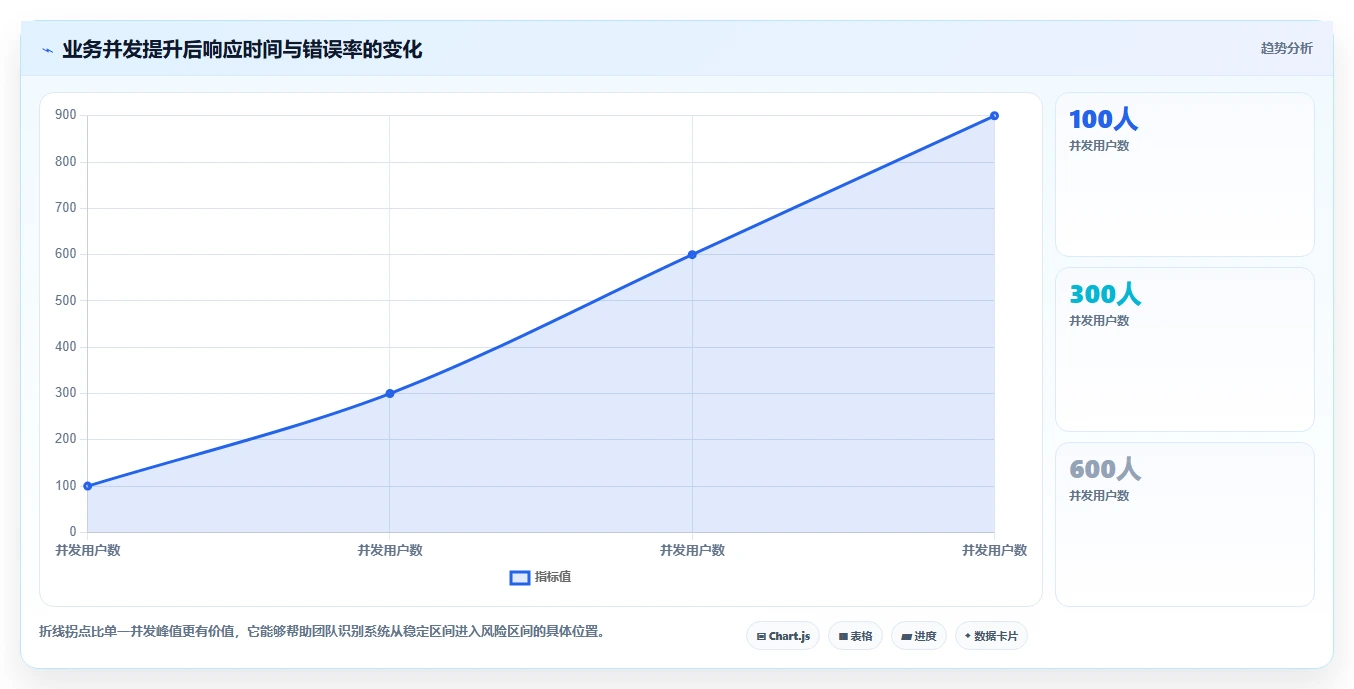
Task: Toggle the 指标值 legend entry
Action: 540,577
